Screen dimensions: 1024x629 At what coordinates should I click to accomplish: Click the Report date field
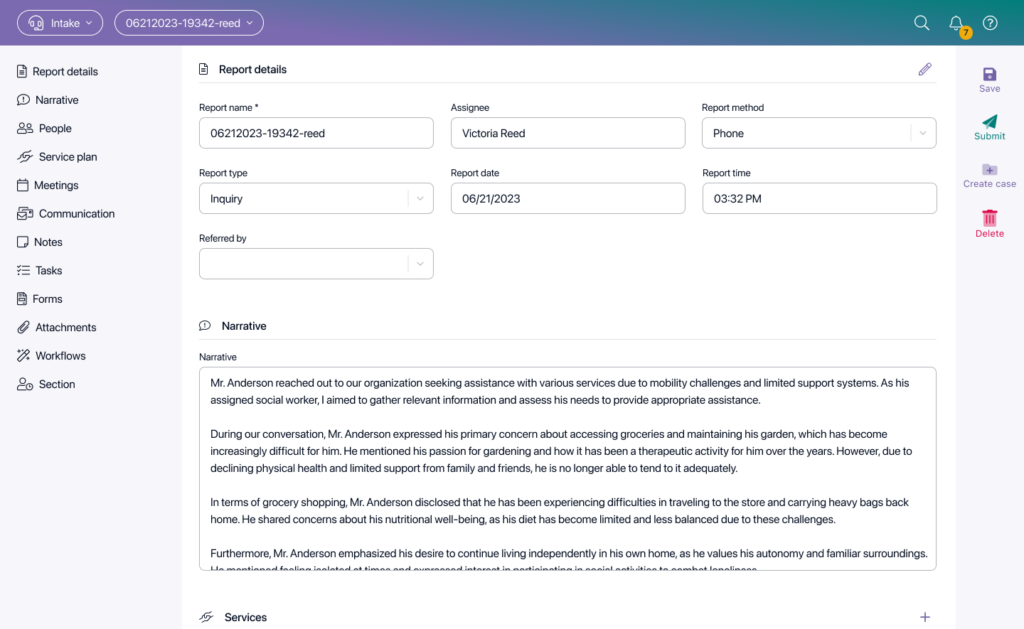(568, 199)
